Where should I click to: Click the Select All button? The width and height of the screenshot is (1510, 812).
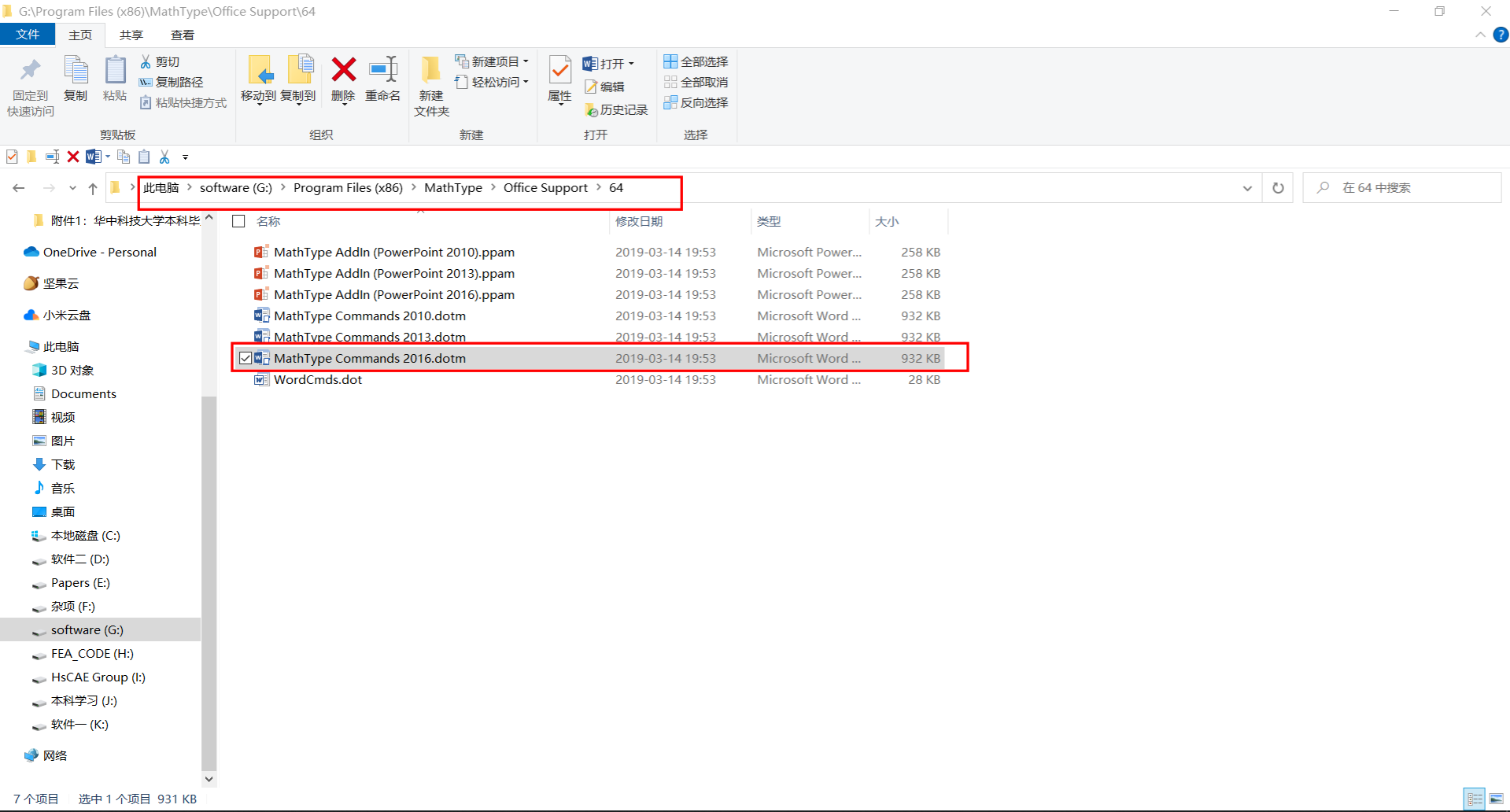coord(696,61)
